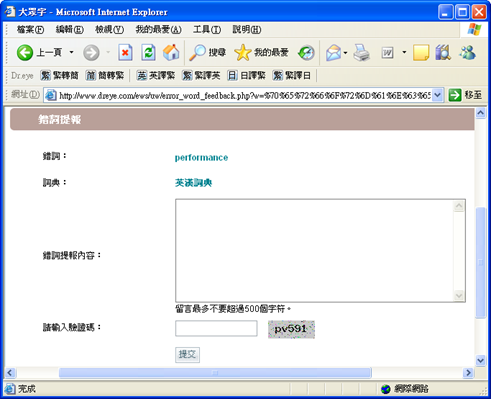Go back with the green Back arrow
This screenshot has height=399, width=491.
pyautogui.click(x=25, y=53)
